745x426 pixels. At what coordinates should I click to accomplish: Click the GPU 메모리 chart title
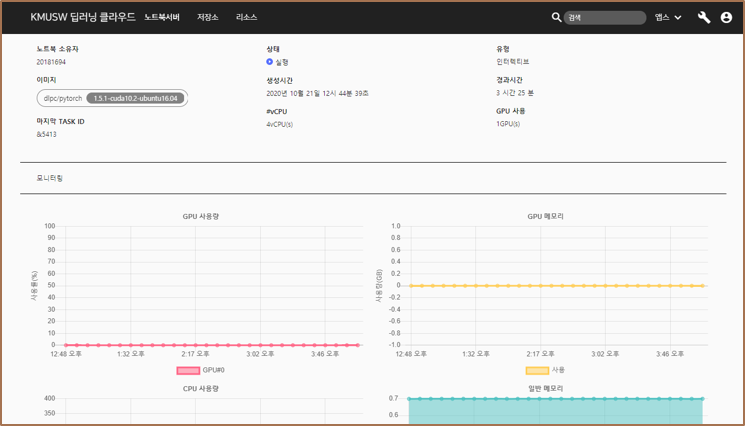coord(545,217)
